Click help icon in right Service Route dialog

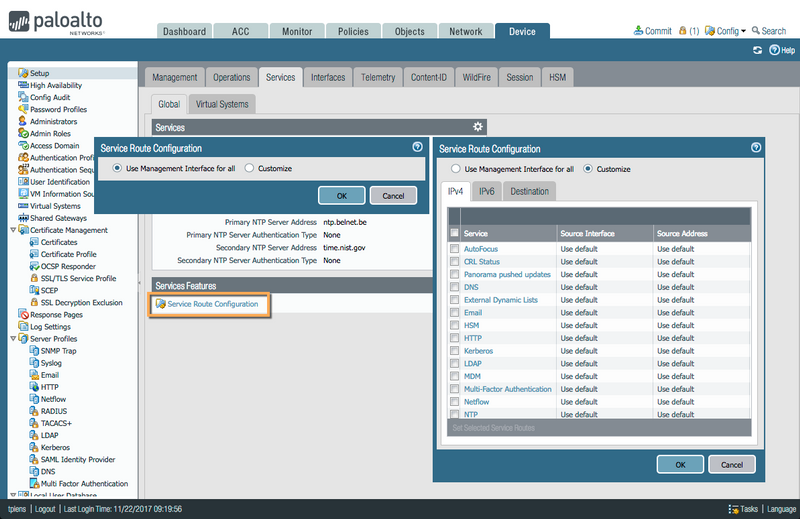756,147
